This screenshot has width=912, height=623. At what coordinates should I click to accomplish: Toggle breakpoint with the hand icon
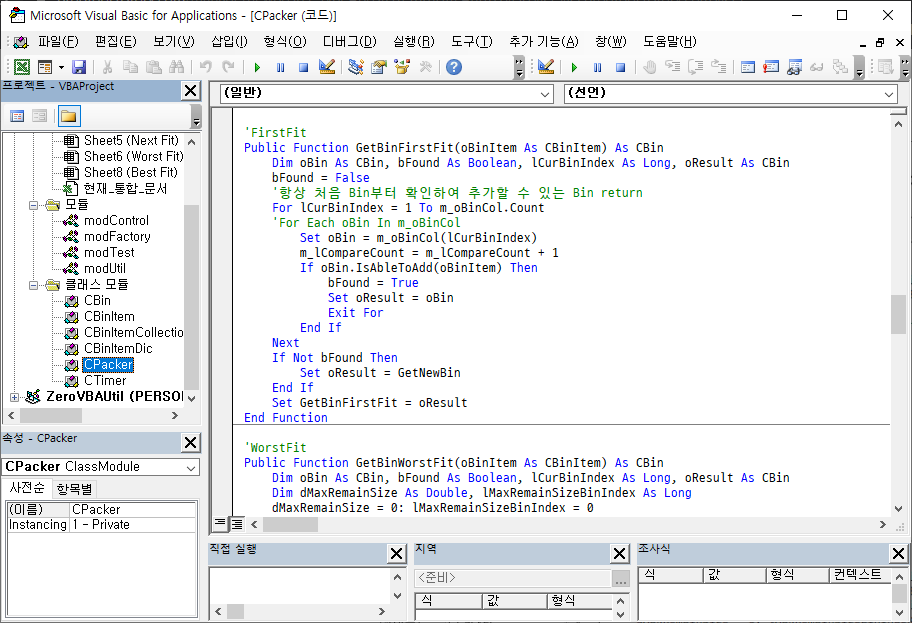[650, 67]
